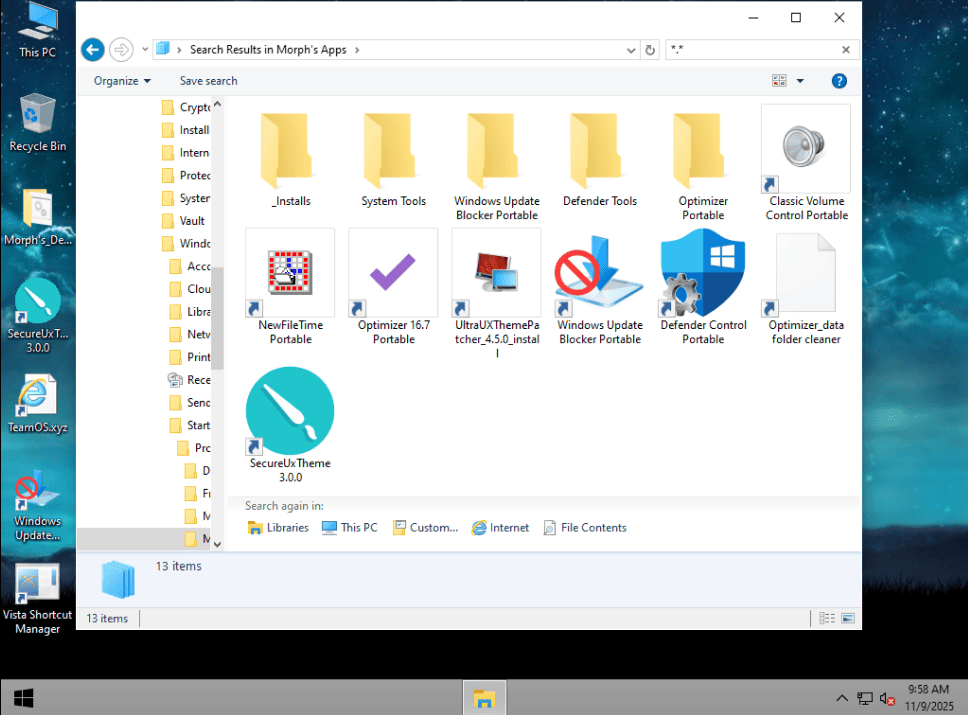Select Print folder in navigation tree
Screen dimensions: 968x715
click(x=190, y=357)
